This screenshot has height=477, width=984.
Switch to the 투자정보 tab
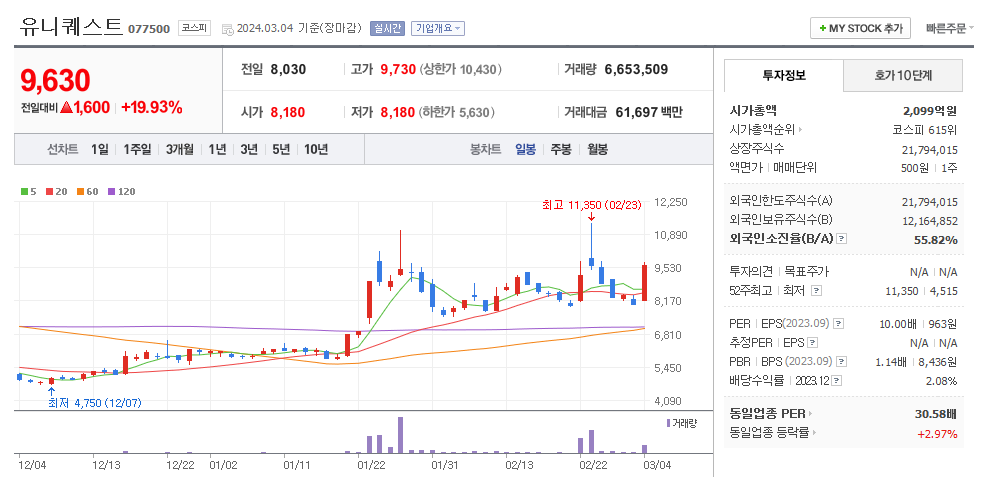[x=784, y=75]
